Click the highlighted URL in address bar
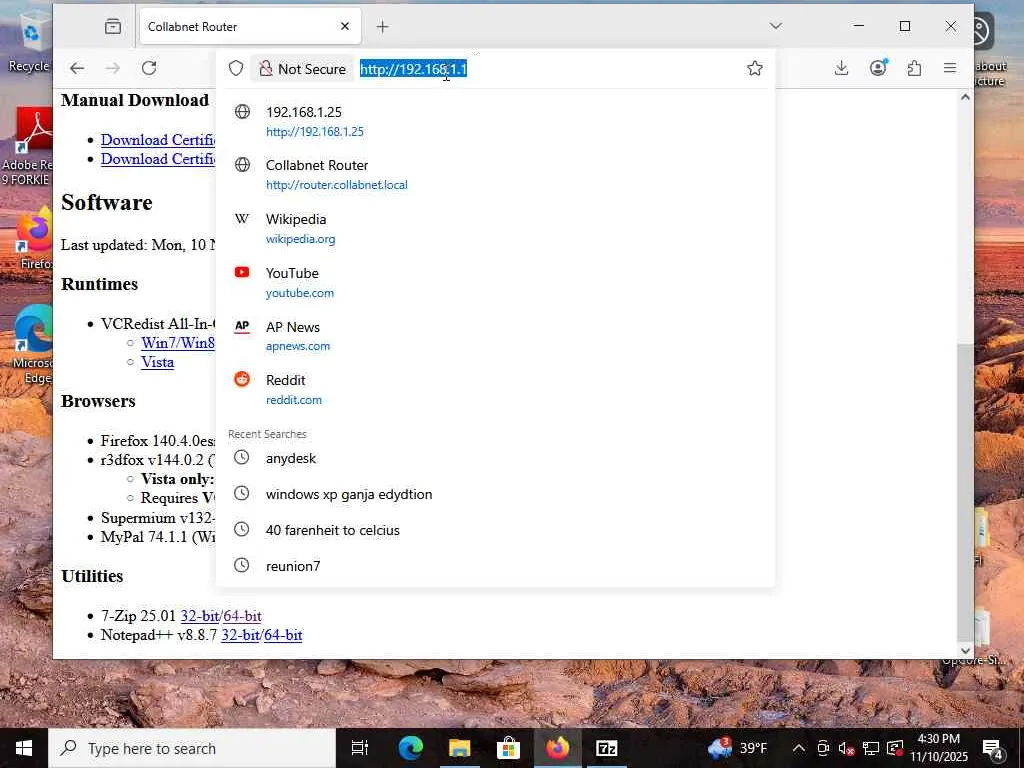The image size is (1024, 768). pos(413,69)
